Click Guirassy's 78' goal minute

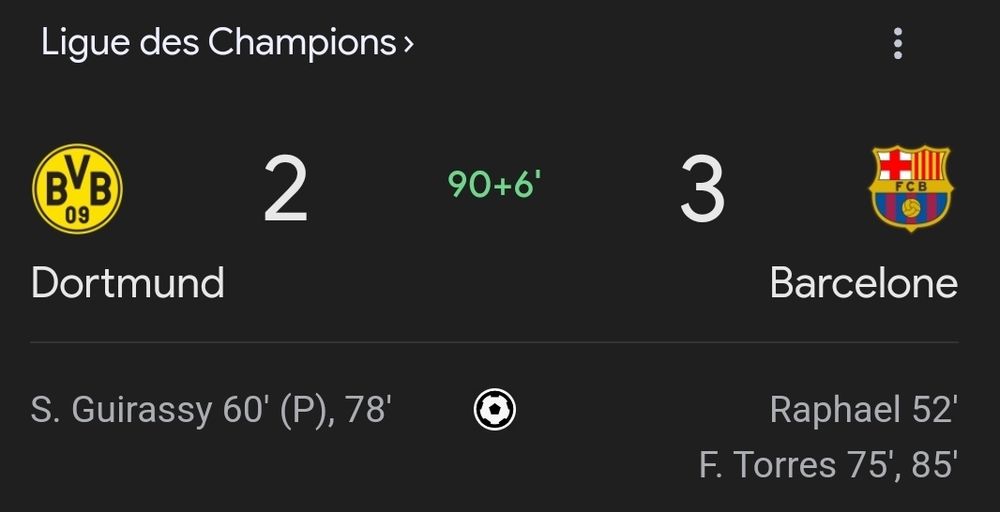click(368, 410)
